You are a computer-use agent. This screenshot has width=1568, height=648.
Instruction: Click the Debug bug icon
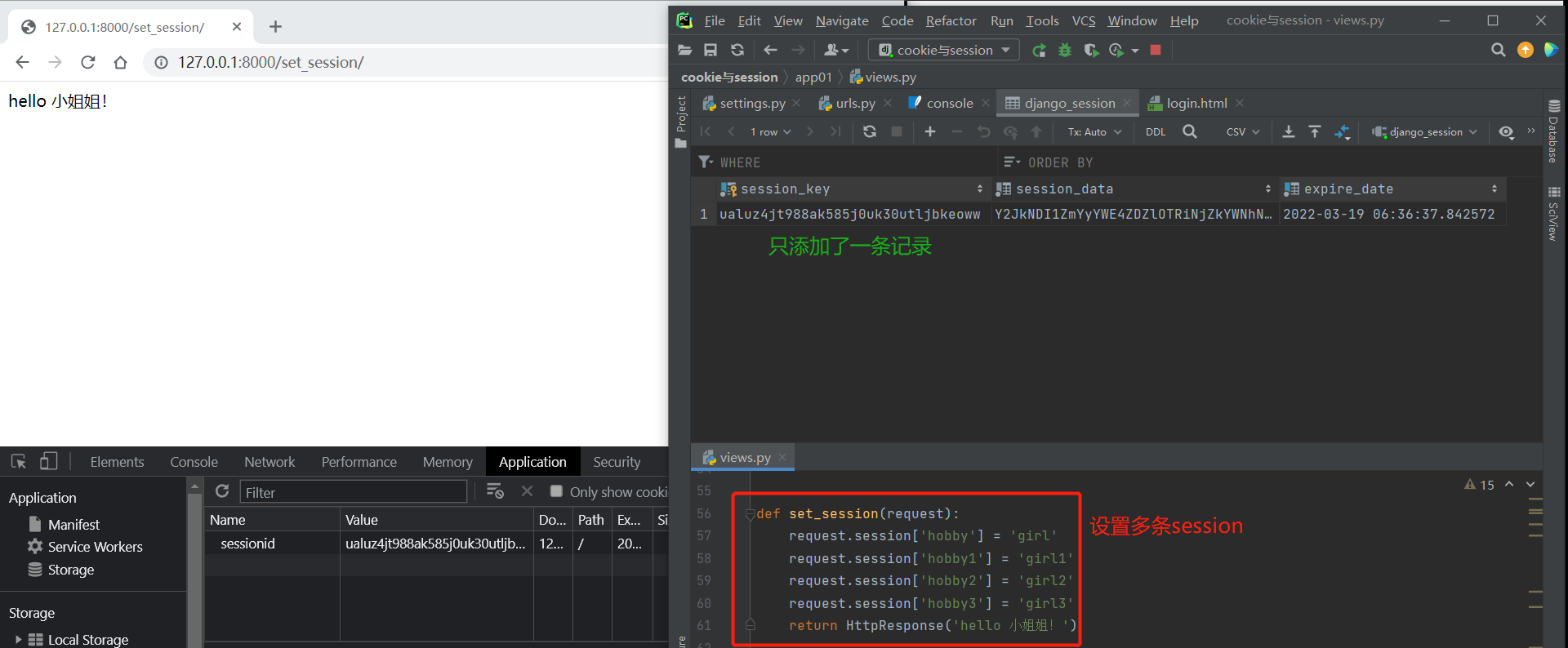click(x=1065, y=51)
